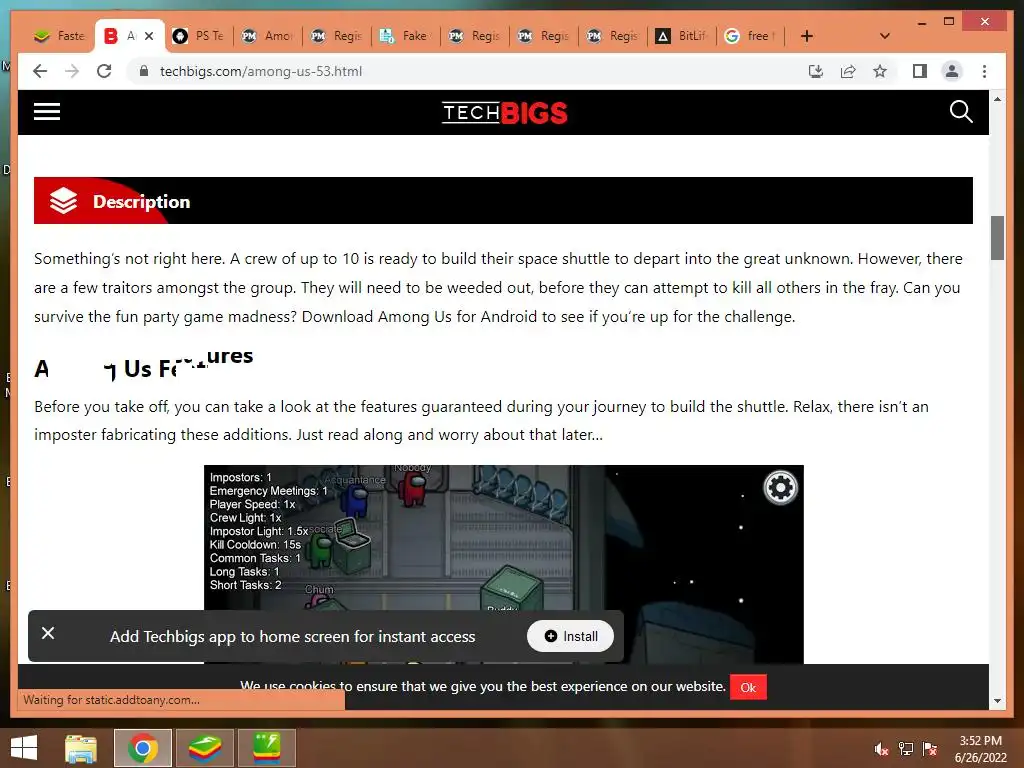
Task: Open BlueStacks from the taskbar
Action: (204, 748)
